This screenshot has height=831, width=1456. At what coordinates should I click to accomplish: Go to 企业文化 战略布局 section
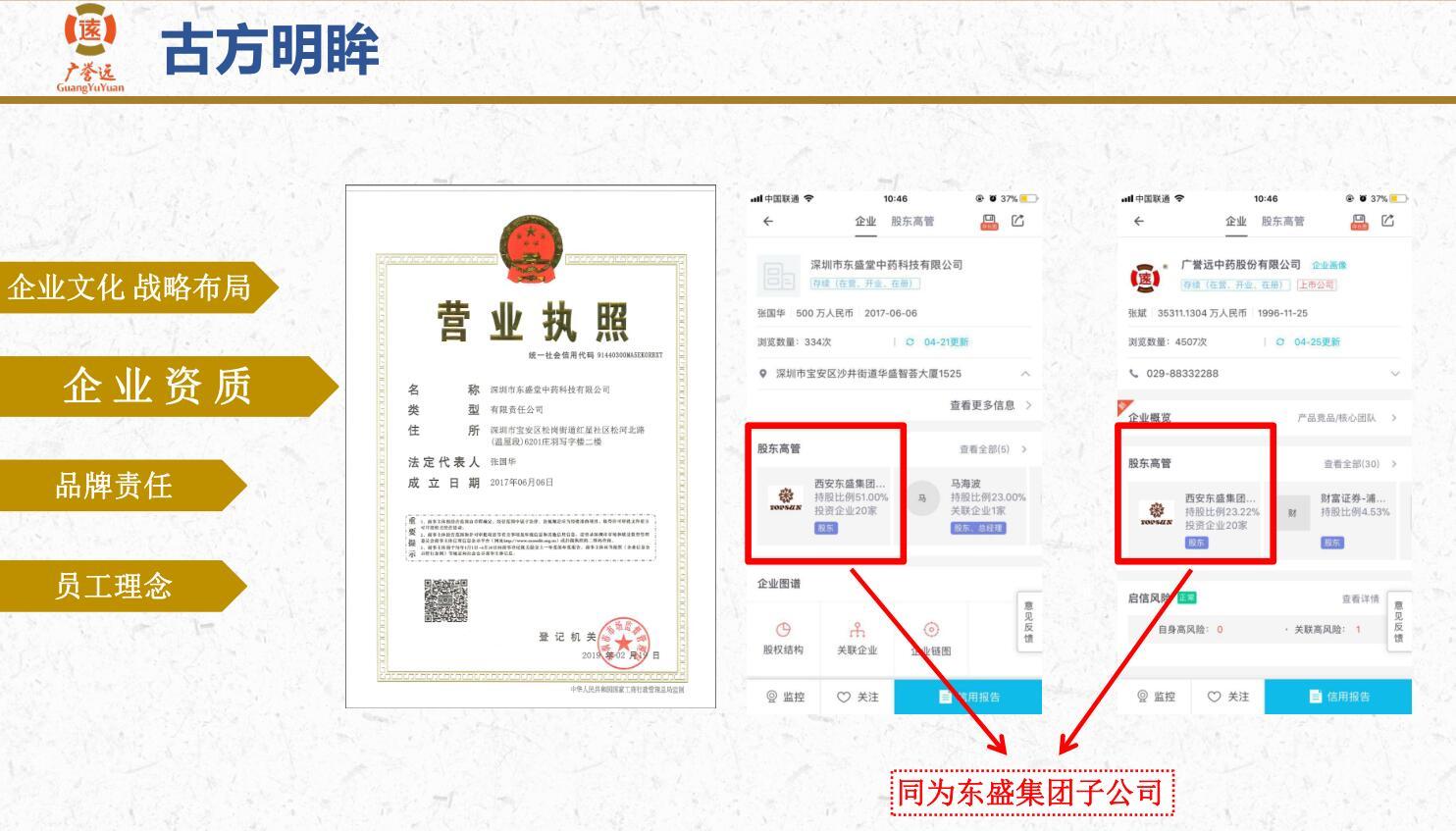pyautogui.click(x=138, y=287)
